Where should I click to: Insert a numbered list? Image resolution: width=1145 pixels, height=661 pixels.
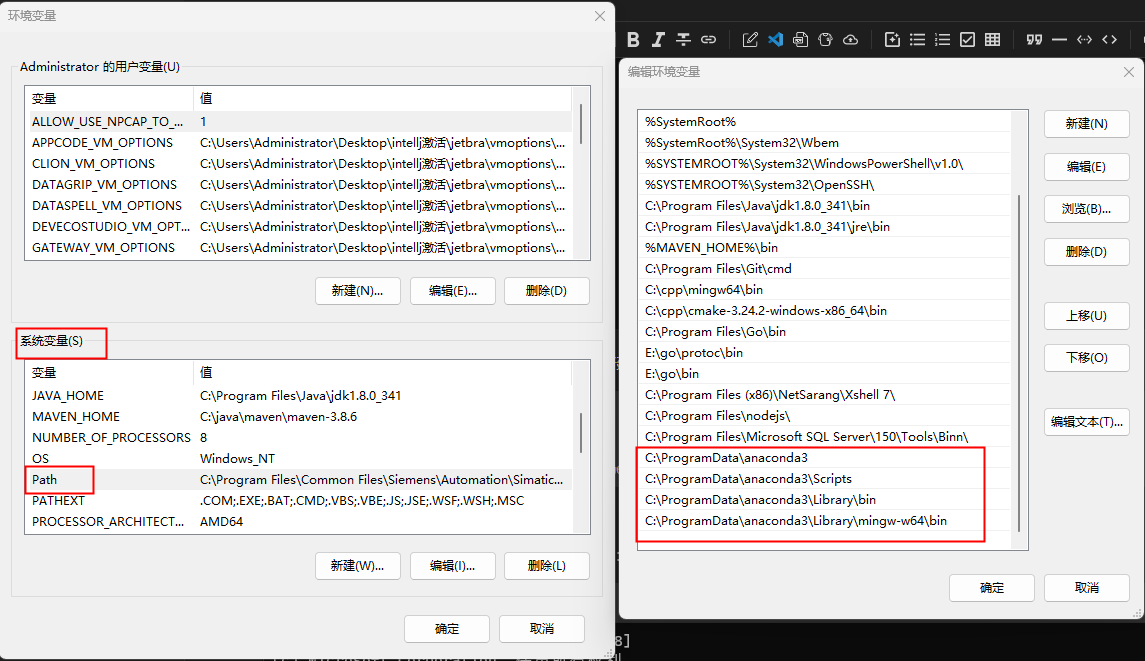(x=943, y=39)
